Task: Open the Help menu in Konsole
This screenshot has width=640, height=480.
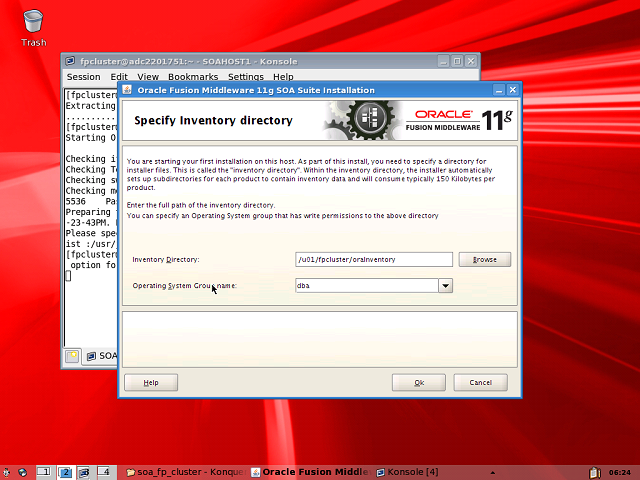Action: (x=283, y=77)
